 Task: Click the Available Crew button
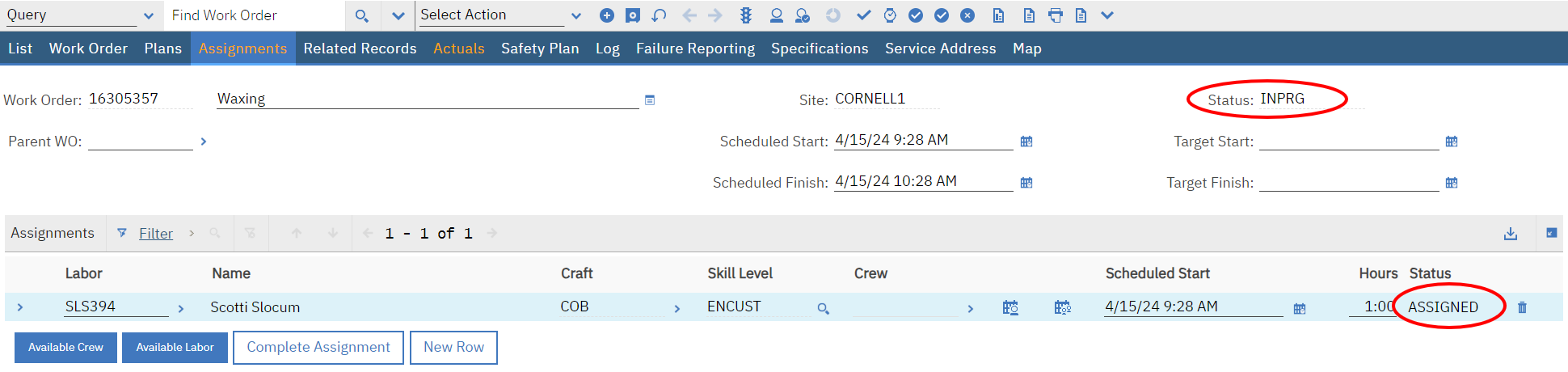(66, 348)
